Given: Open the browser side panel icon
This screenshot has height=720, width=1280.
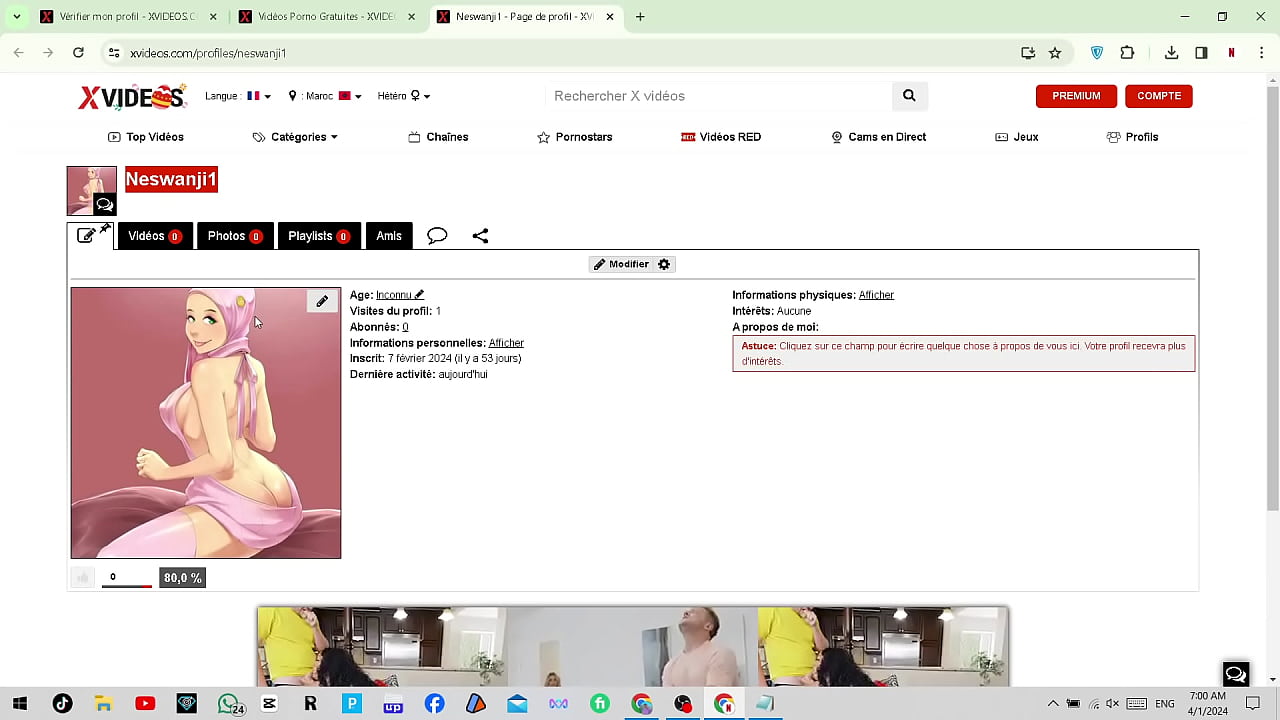Looking at the screenshot, I should pos(1201,53).
